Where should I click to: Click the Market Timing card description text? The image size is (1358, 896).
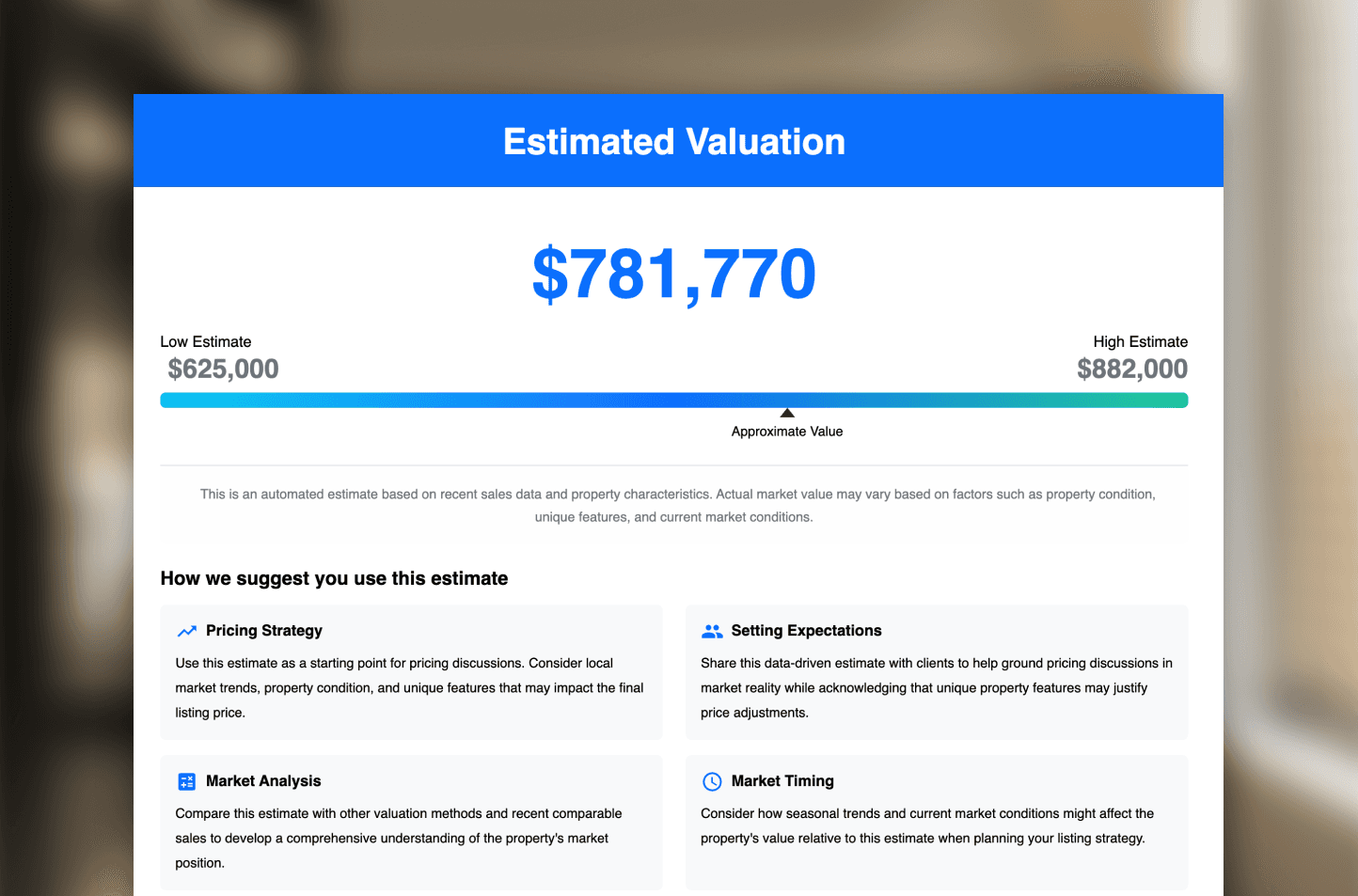click(x=926, y=825)
